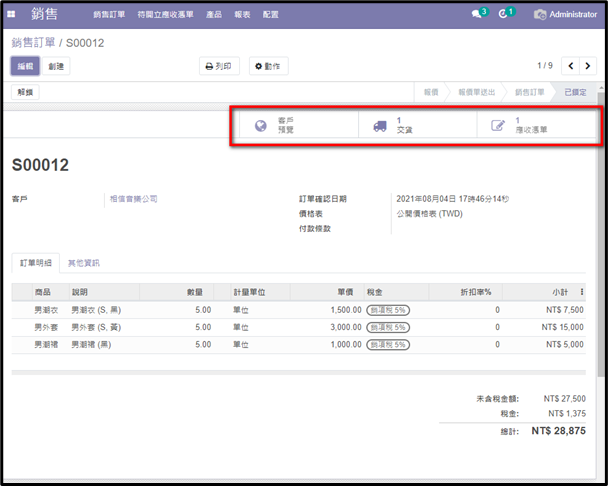Open the 交貨 delivery truck icon
This screenshot has height=486, width=608.
(x=380, y=126)
